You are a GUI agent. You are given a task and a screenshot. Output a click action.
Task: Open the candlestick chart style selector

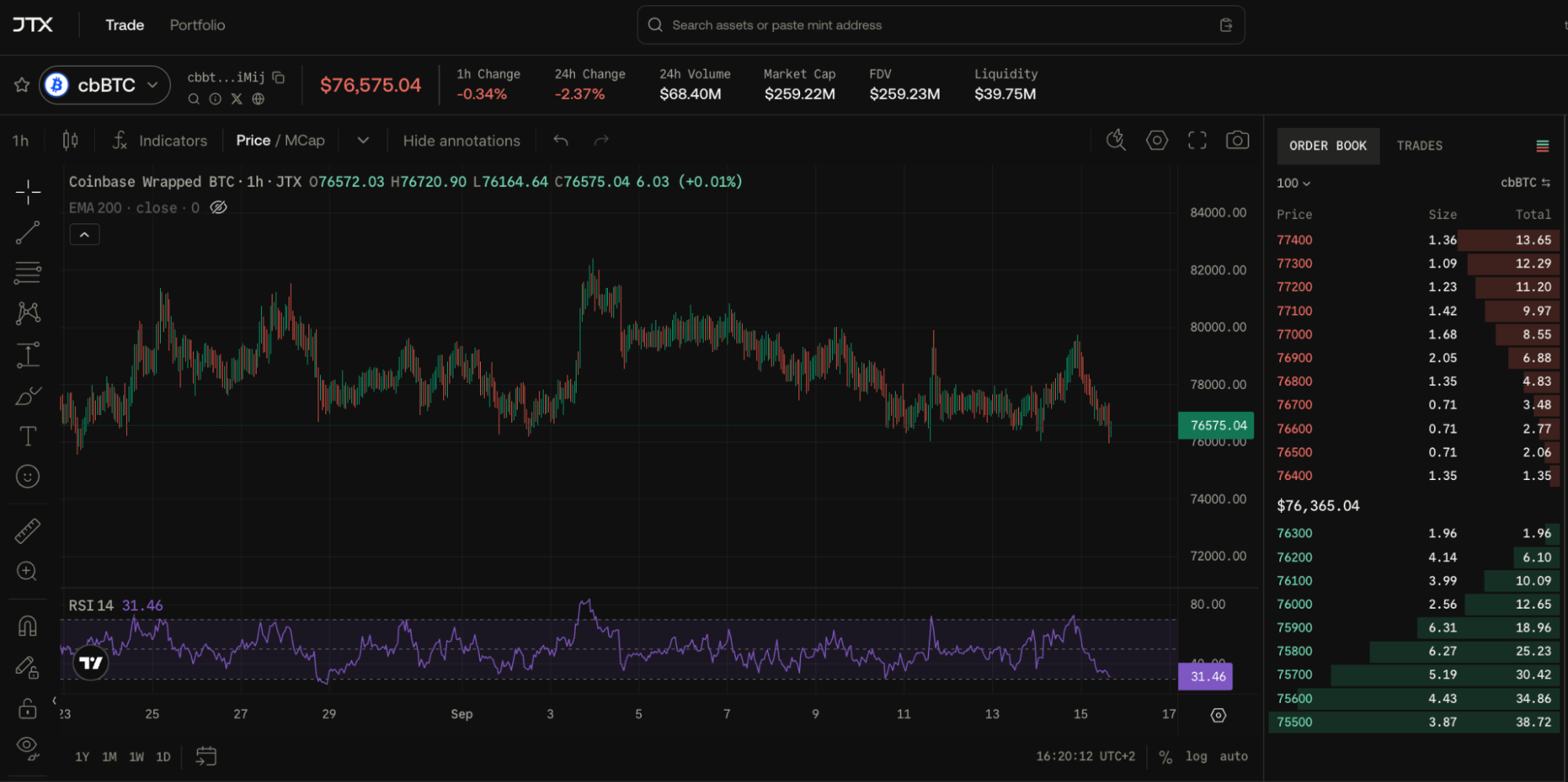71,140
